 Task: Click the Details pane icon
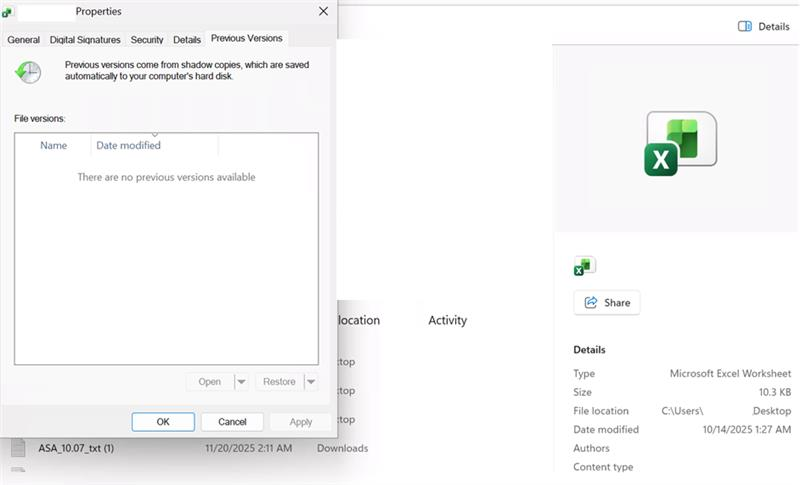[x=744, y=27]
